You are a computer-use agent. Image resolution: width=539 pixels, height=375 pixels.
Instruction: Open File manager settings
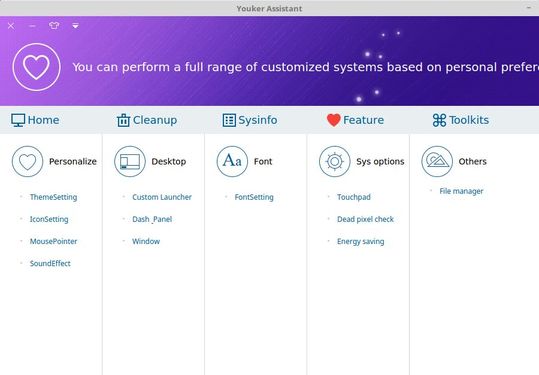461,191
